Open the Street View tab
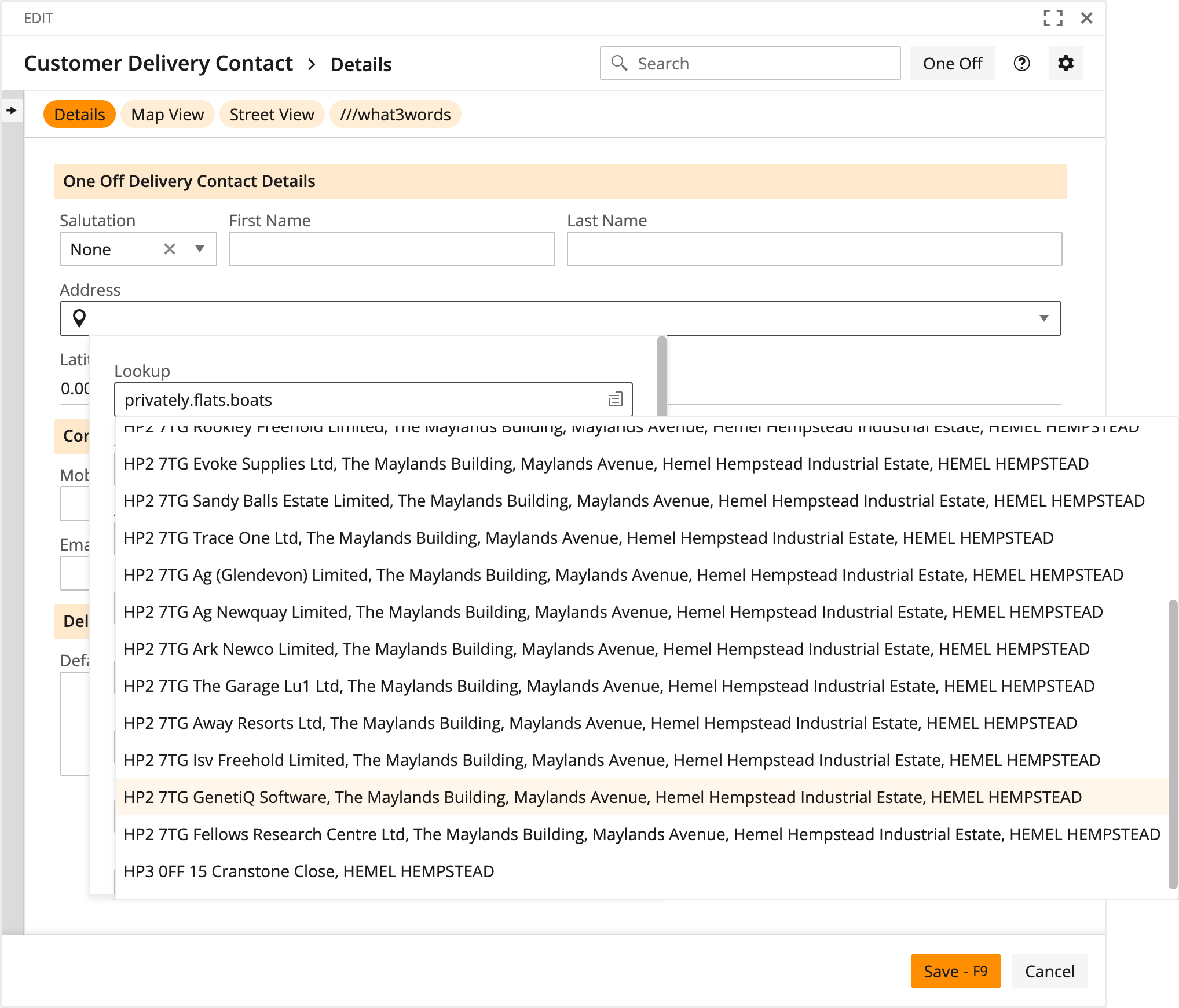 272,115
